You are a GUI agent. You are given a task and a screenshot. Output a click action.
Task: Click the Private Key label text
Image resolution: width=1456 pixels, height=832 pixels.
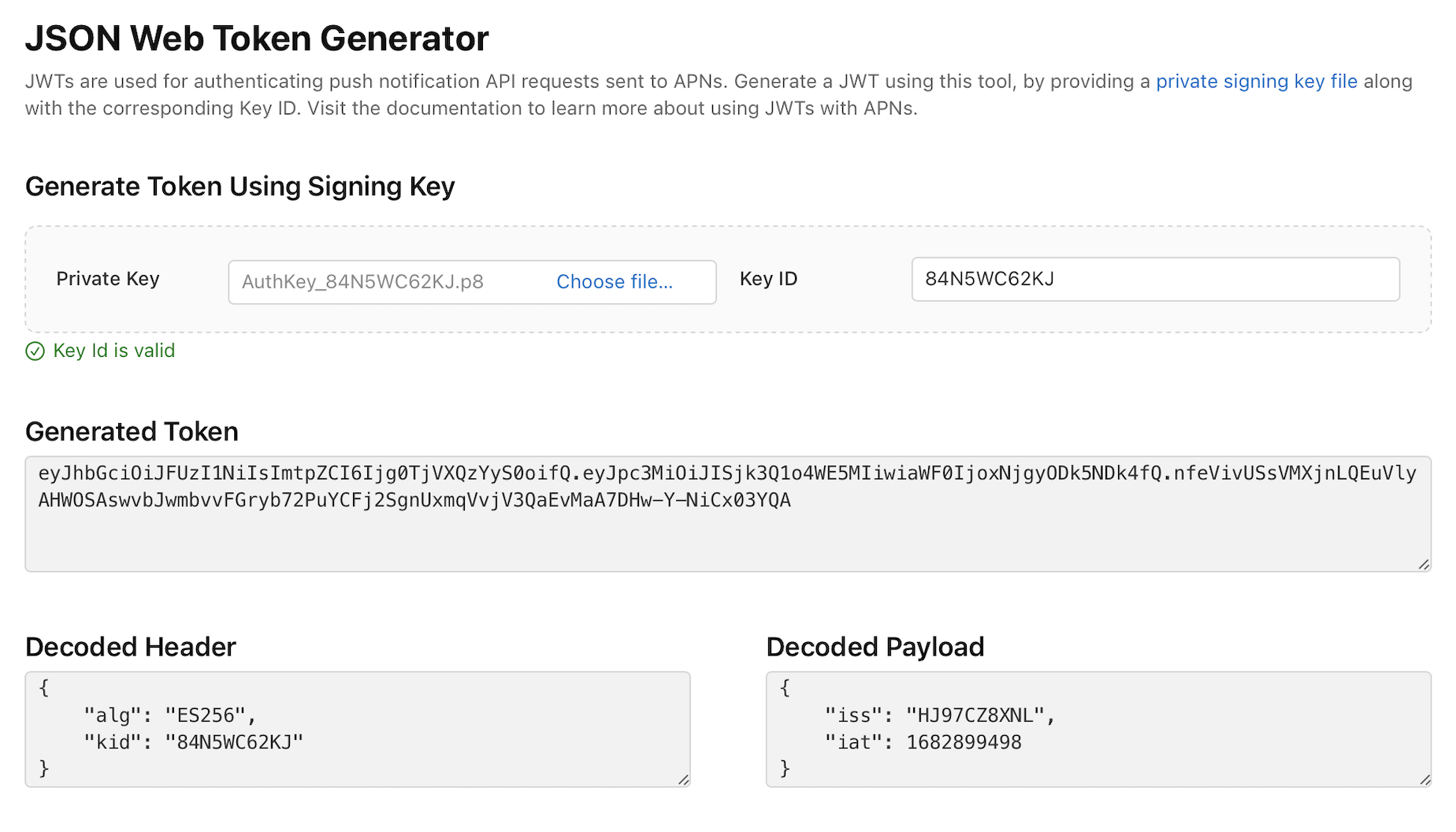(107, 278)
